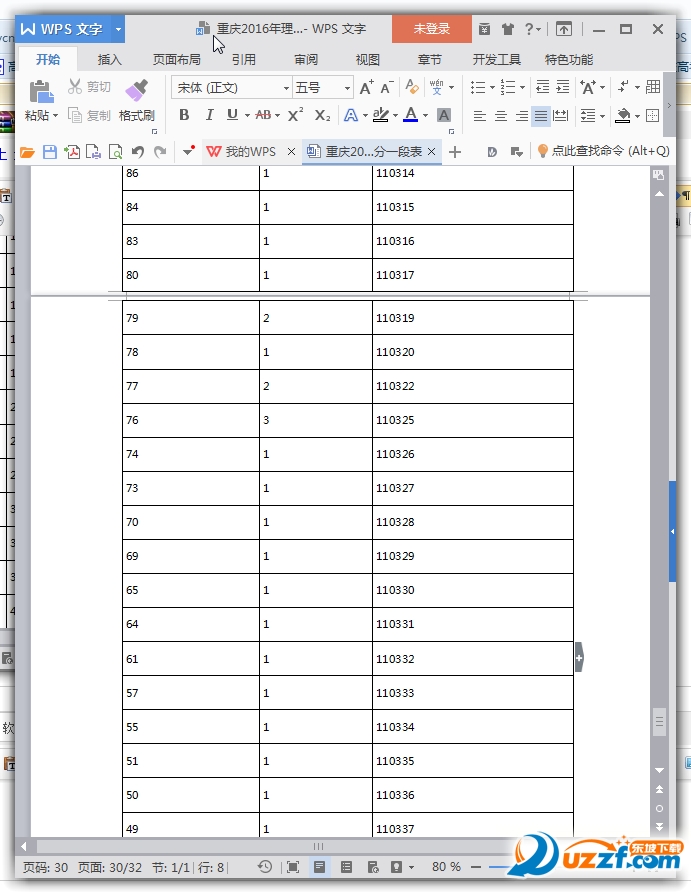This screenshot has width=691, height=893.
Task: Click increase indent icon
Action: (x=563, y=87)
